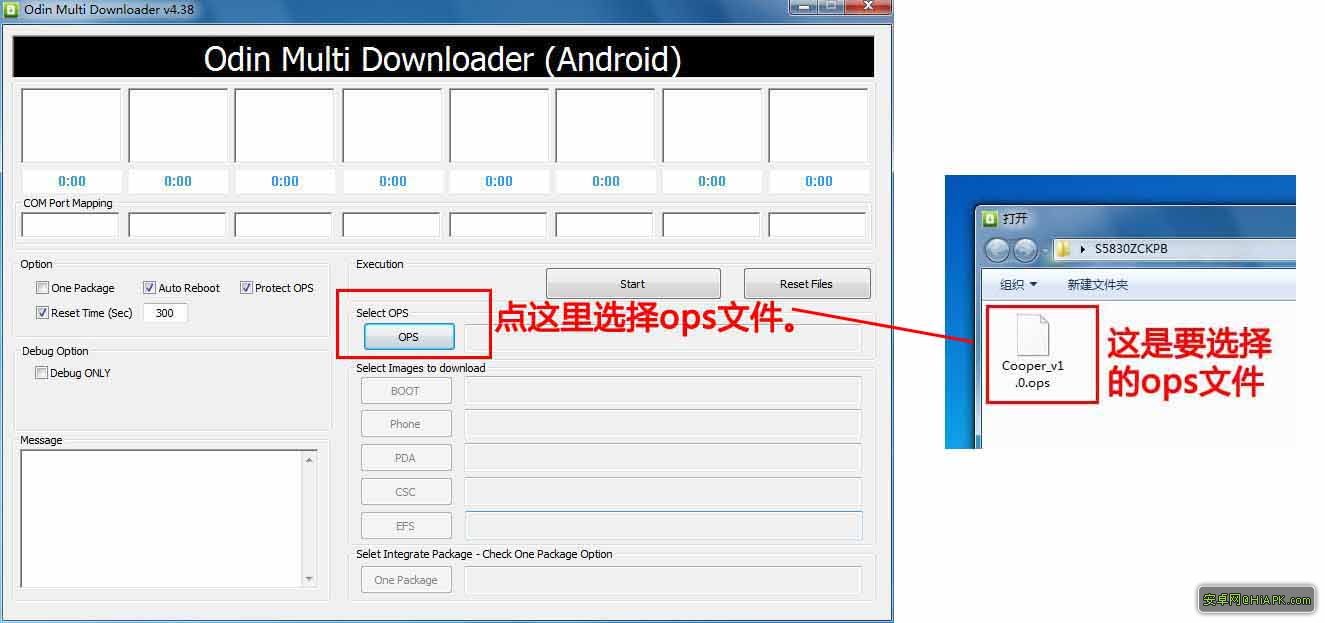Minimize the Odin Multi Downloader window

pyautogui.click(x=802, y=7)
